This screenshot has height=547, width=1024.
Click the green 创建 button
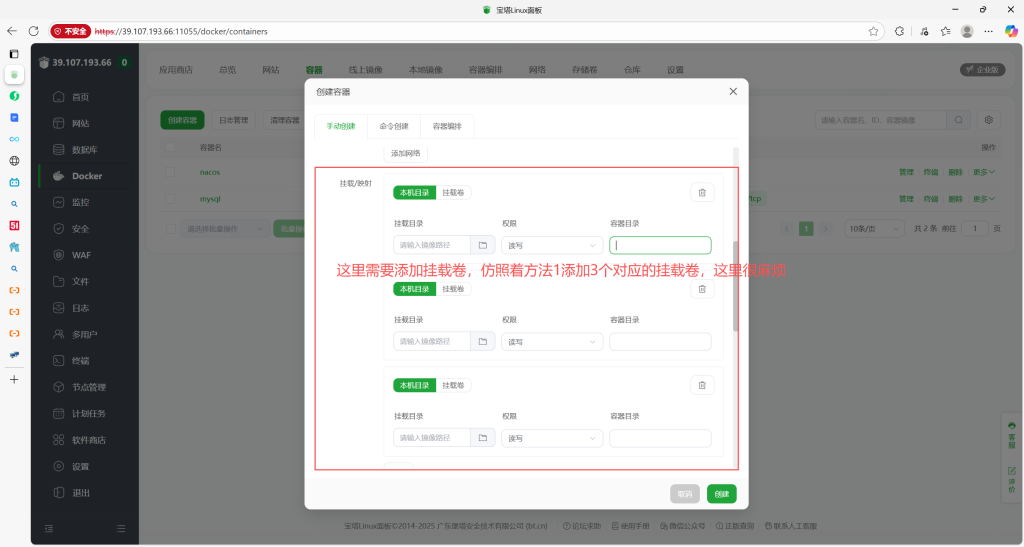tap(721, 494)
